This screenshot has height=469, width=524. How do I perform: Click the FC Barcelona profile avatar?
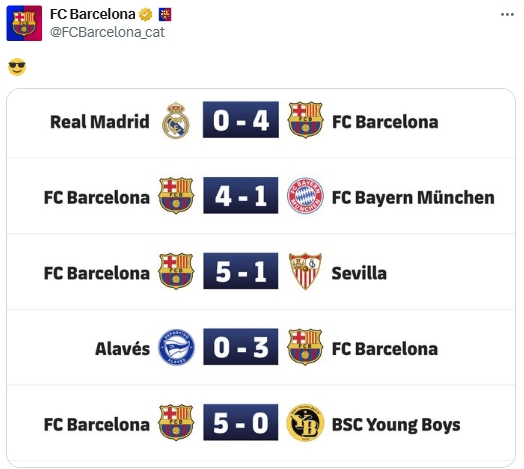click(x=24, y=23)
